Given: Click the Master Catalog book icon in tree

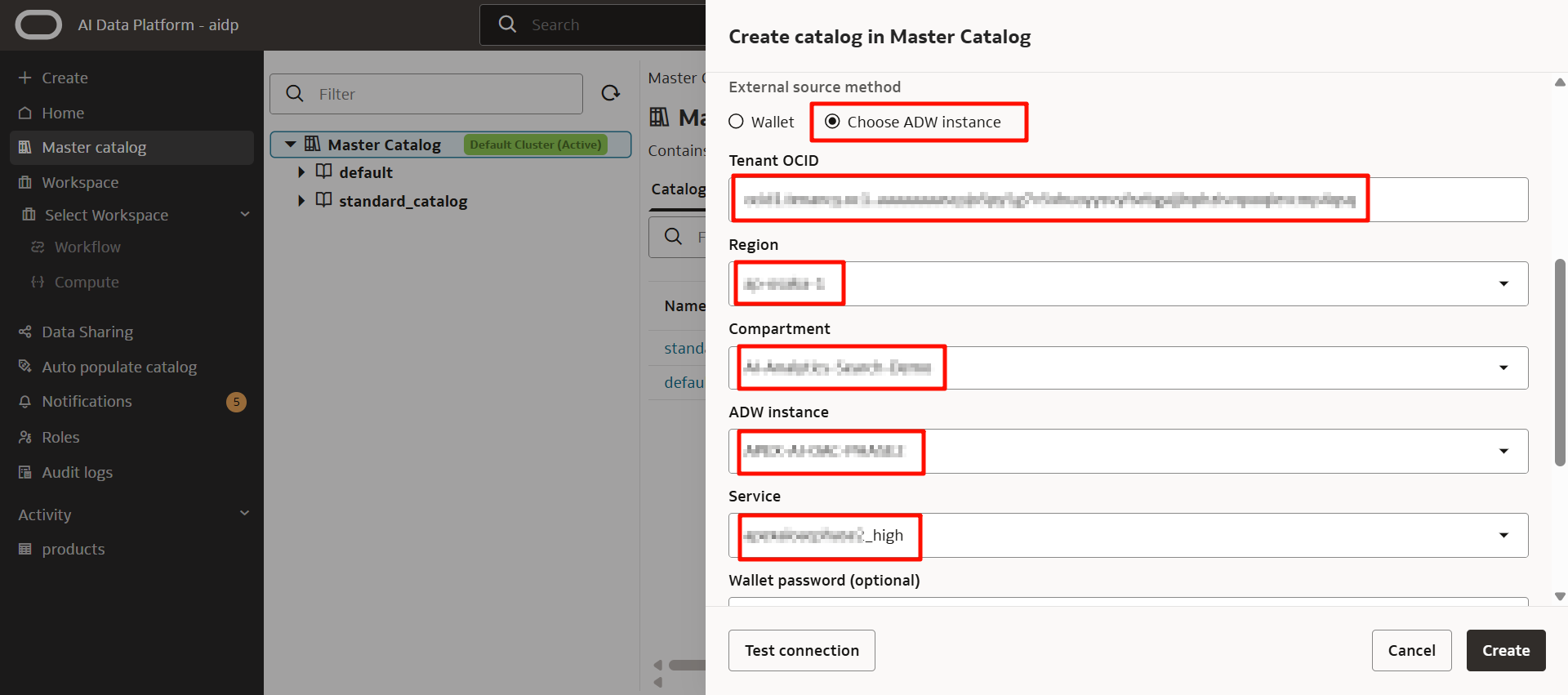Looking at the screenshot, I should 312,144.
